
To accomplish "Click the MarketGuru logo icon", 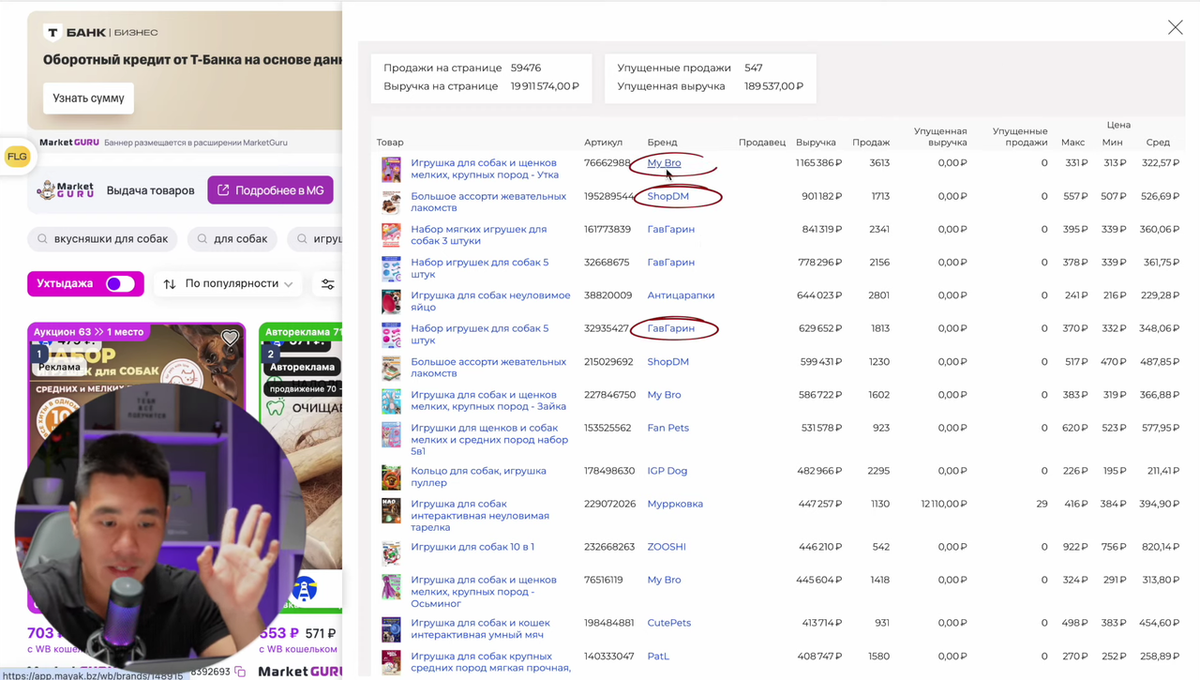I will click(x=65, y=190).
